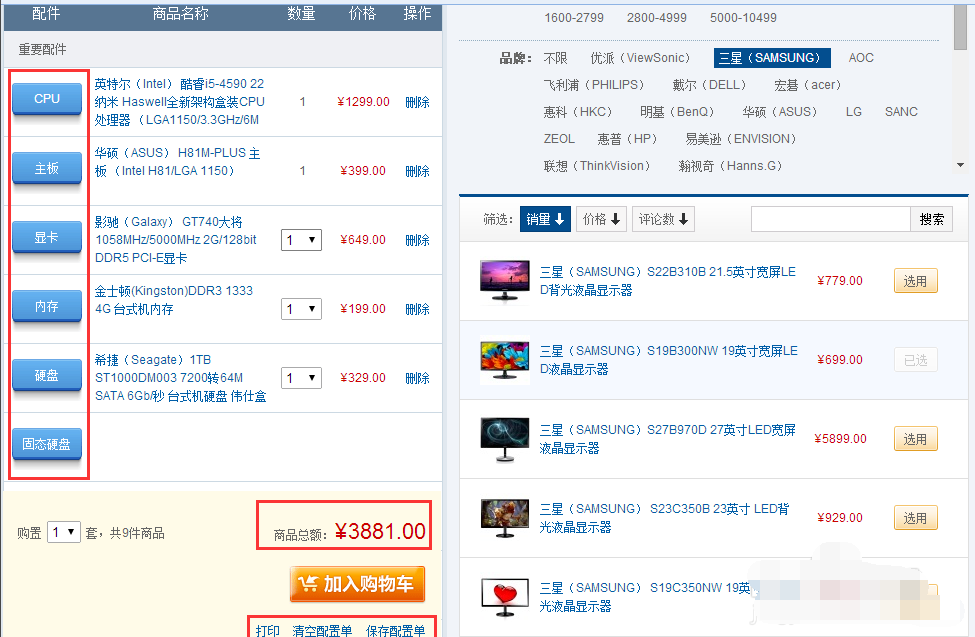This screenshot has height=637, width=975.
Task: Click 清空配置单 link
Action: [322, 630]
